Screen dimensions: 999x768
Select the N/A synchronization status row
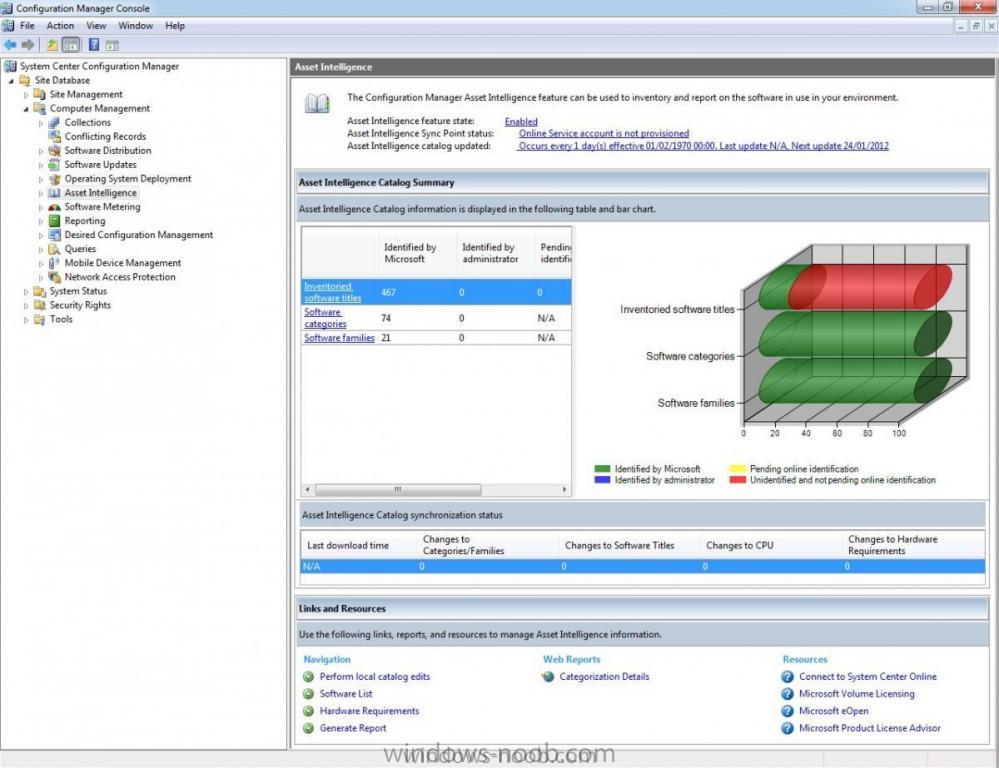642,566
